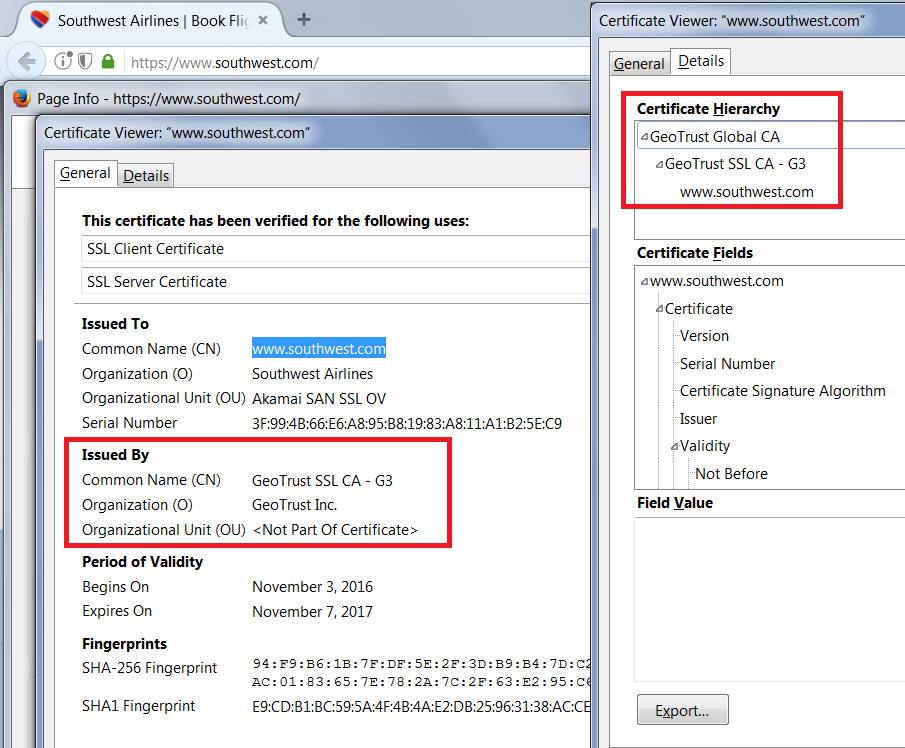Click the 'Akamai SAN SSL OV' Organizational Unit value
Viewport: 905px width, 748px height.
[319, 399]
